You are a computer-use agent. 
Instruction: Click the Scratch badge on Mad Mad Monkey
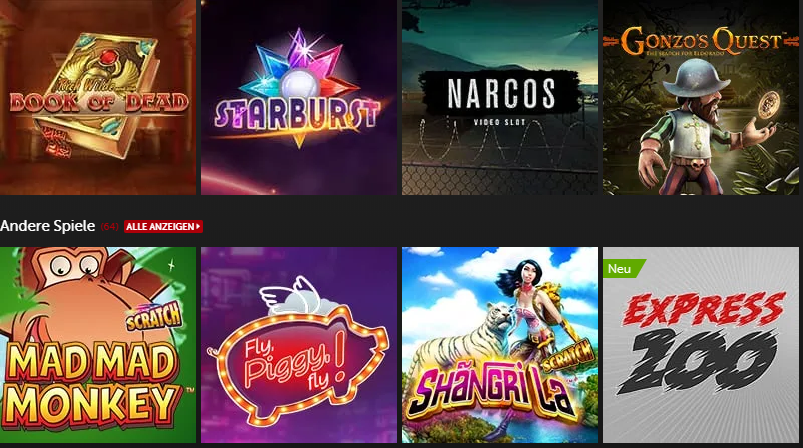(154, 316)
